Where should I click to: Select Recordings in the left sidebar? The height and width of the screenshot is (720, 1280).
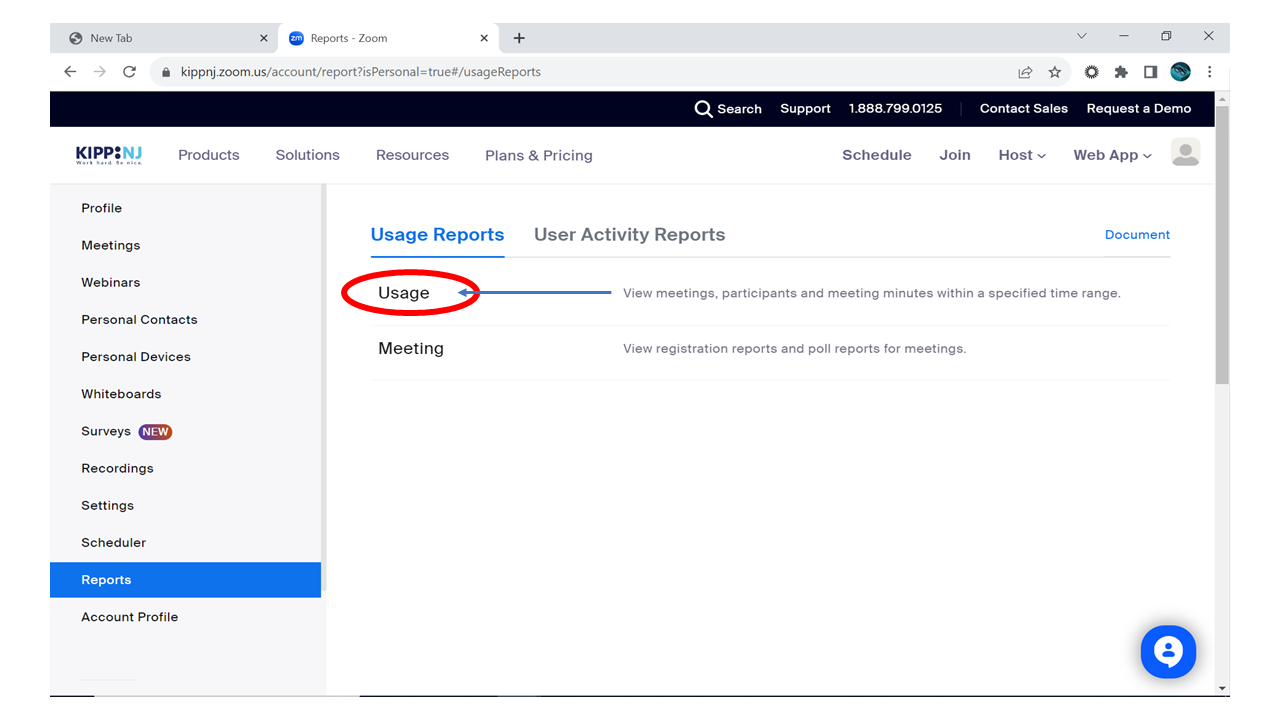(x=117, y=468)
